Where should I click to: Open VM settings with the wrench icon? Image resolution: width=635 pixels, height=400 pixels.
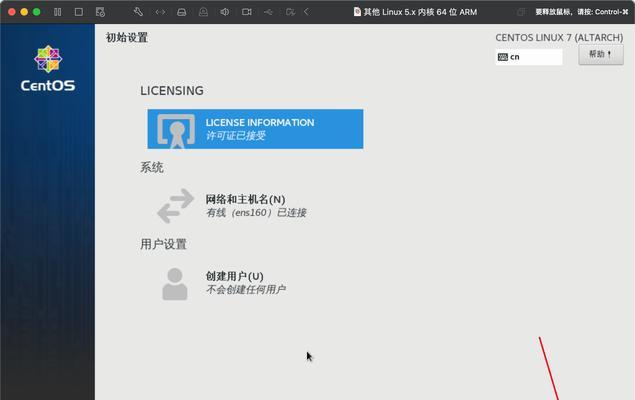(x=138, y=12)
